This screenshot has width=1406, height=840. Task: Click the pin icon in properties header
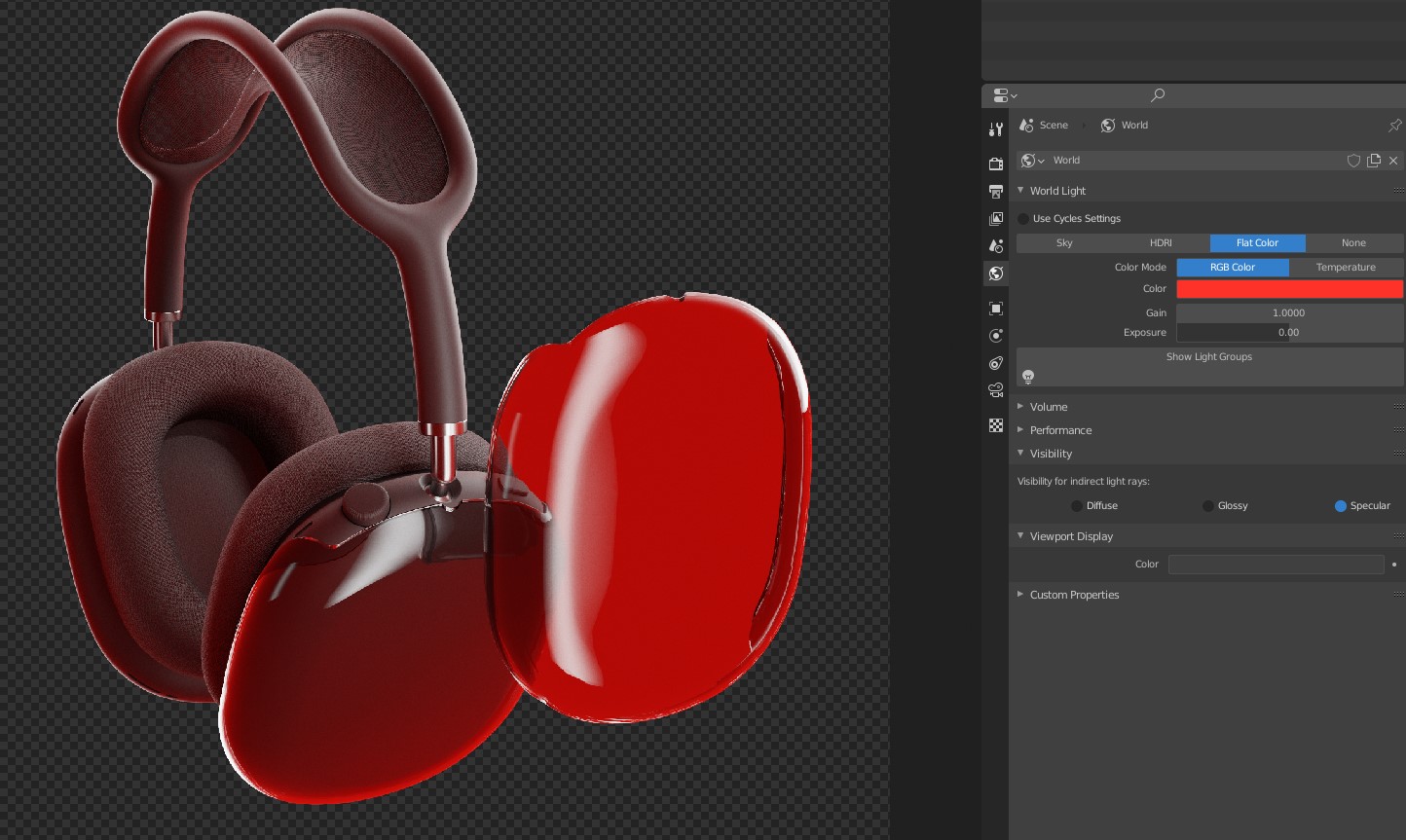1394,126
